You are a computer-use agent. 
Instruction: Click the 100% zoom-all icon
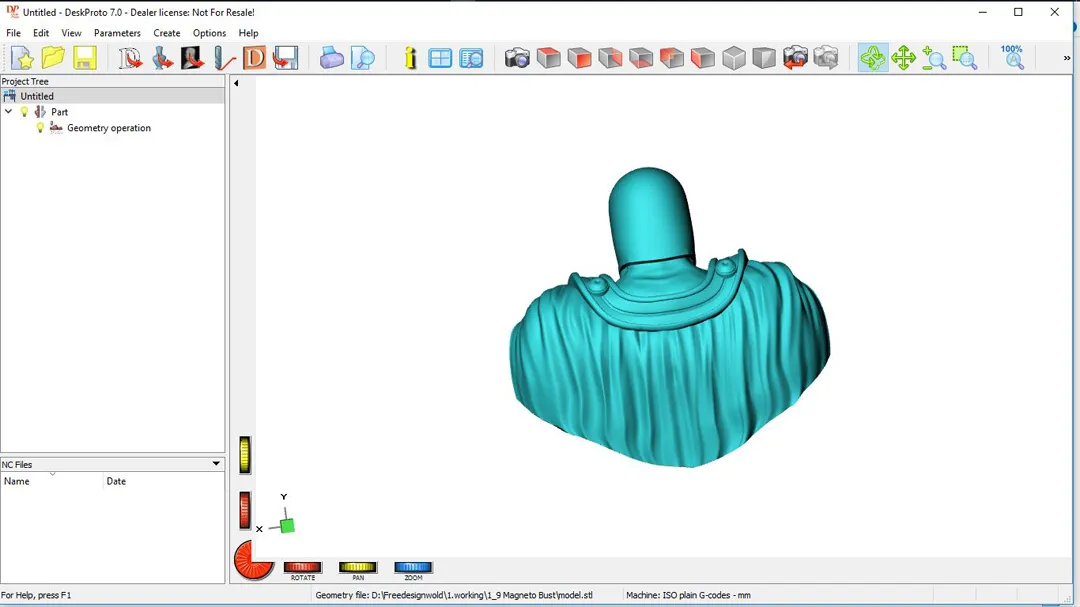(1012, 58)
